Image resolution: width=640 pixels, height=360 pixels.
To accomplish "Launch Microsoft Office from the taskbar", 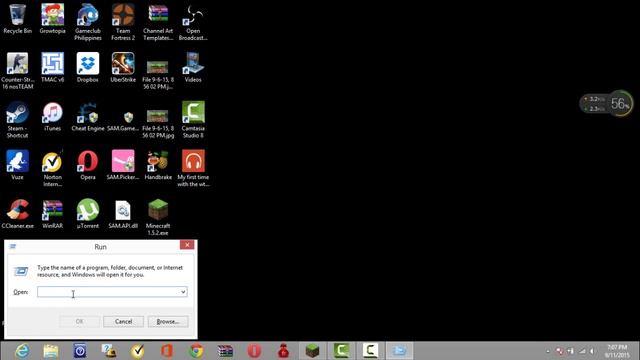I will point(167,351).
